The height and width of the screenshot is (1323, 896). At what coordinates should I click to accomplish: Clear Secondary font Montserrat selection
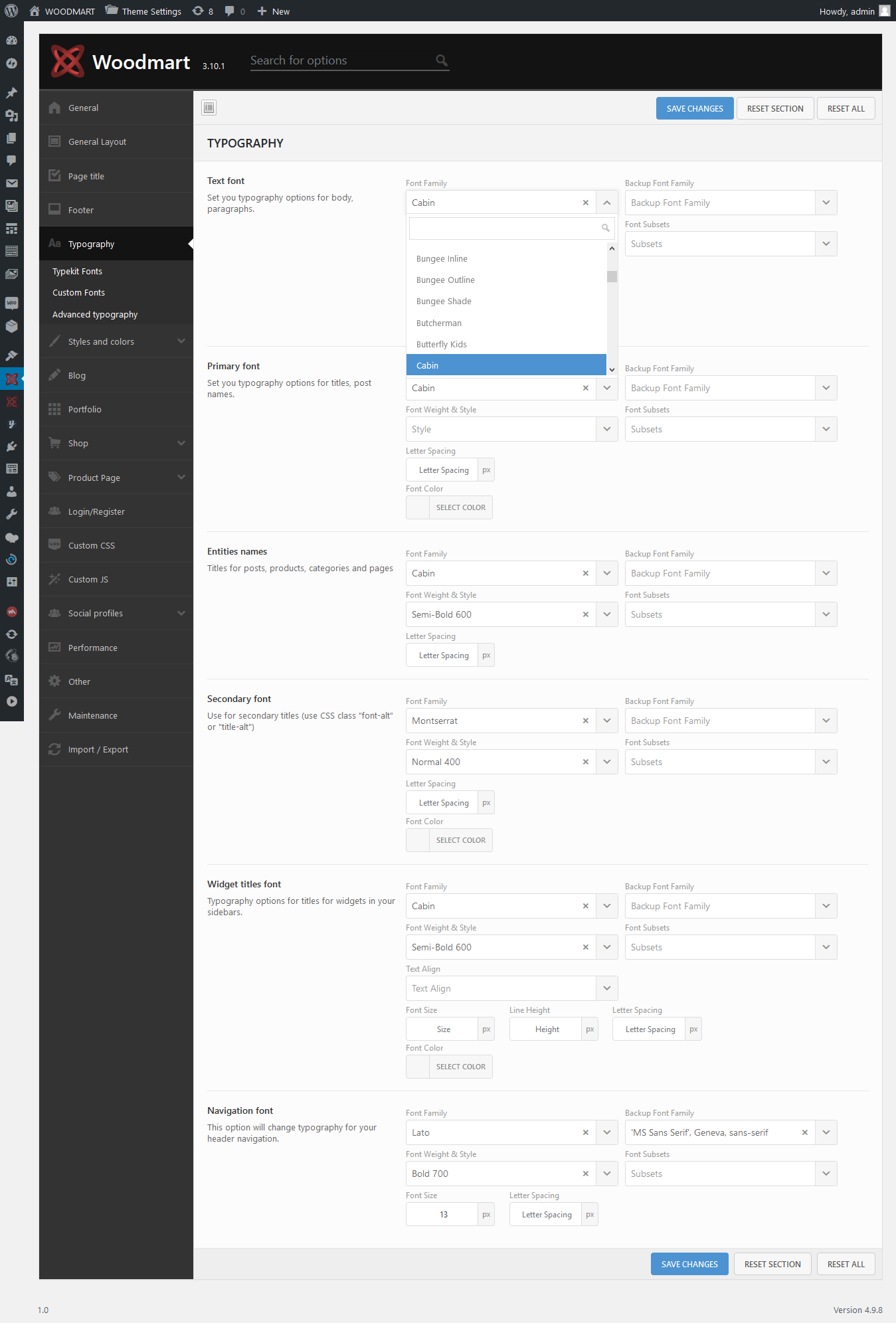[x=585, y=721]
